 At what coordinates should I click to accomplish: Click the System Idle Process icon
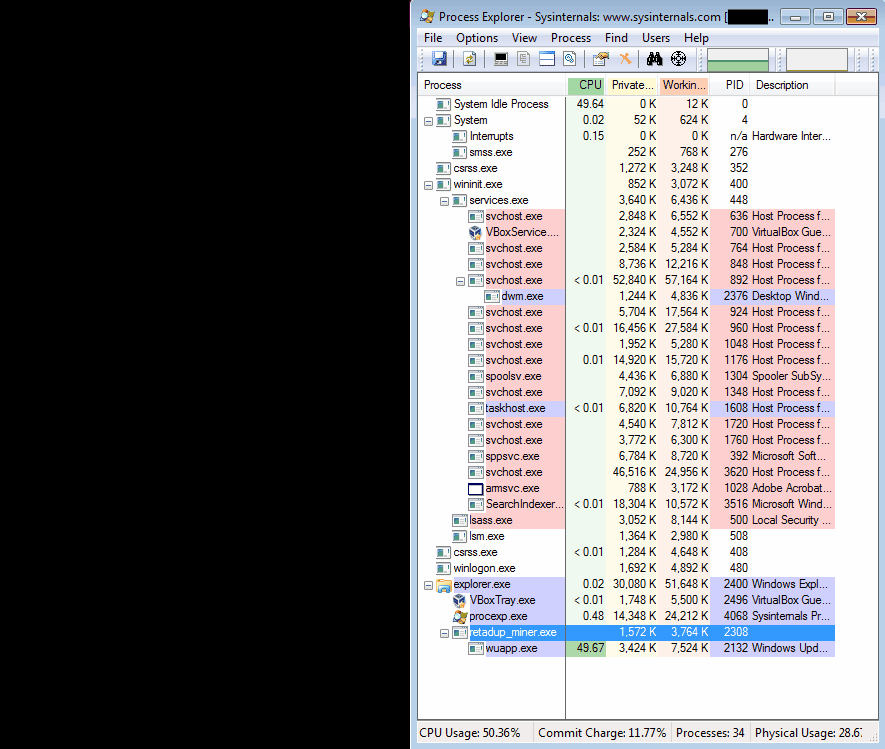click(444, 104)
